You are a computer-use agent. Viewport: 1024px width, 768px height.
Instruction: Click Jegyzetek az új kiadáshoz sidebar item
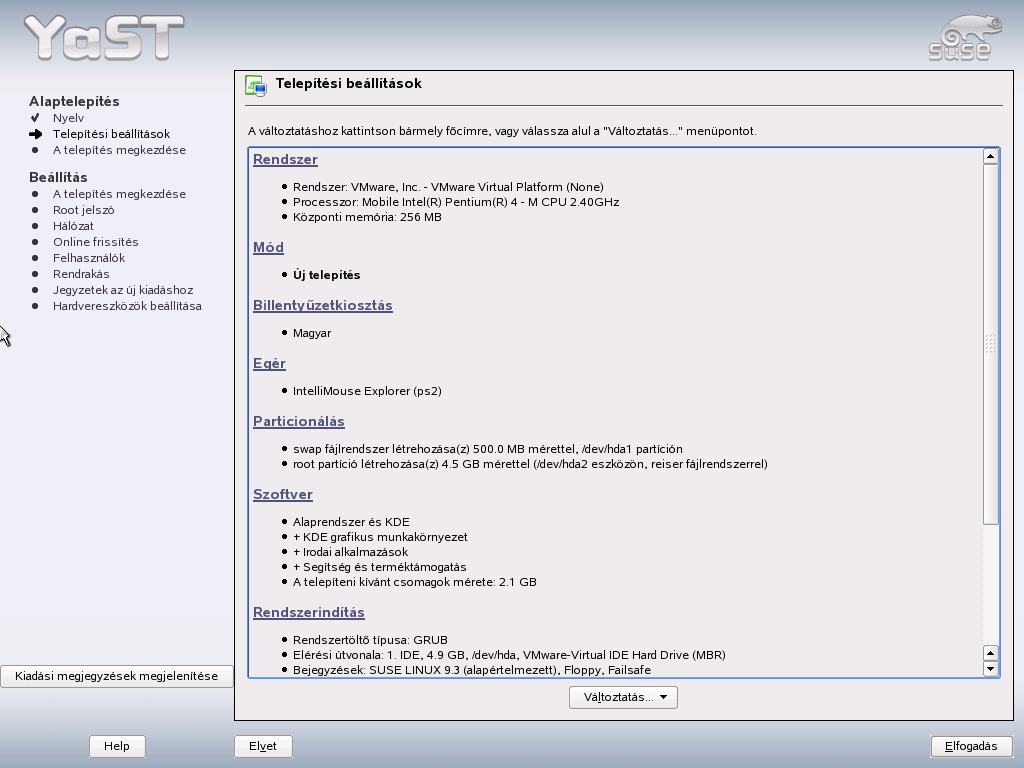123,290
